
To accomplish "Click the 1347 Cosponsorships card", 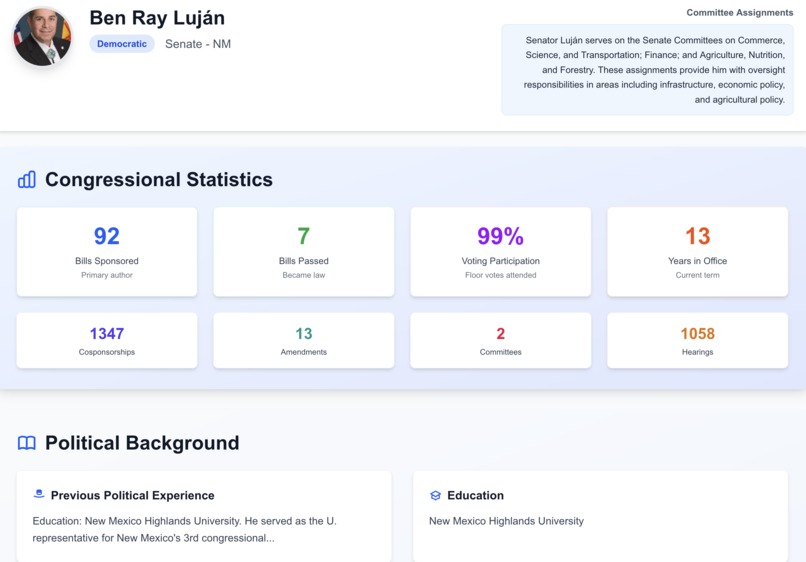I will tap(107, 340).
